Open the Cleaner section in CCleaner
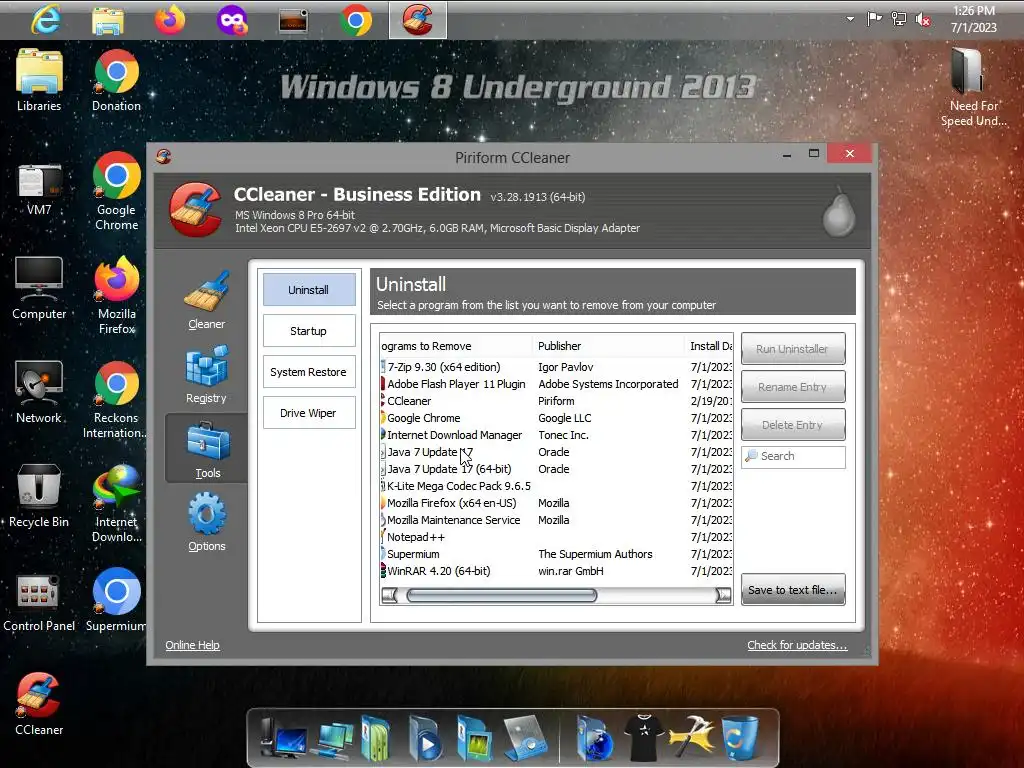The height and width of the screenshot is (768, 1024). pos(206,300)
